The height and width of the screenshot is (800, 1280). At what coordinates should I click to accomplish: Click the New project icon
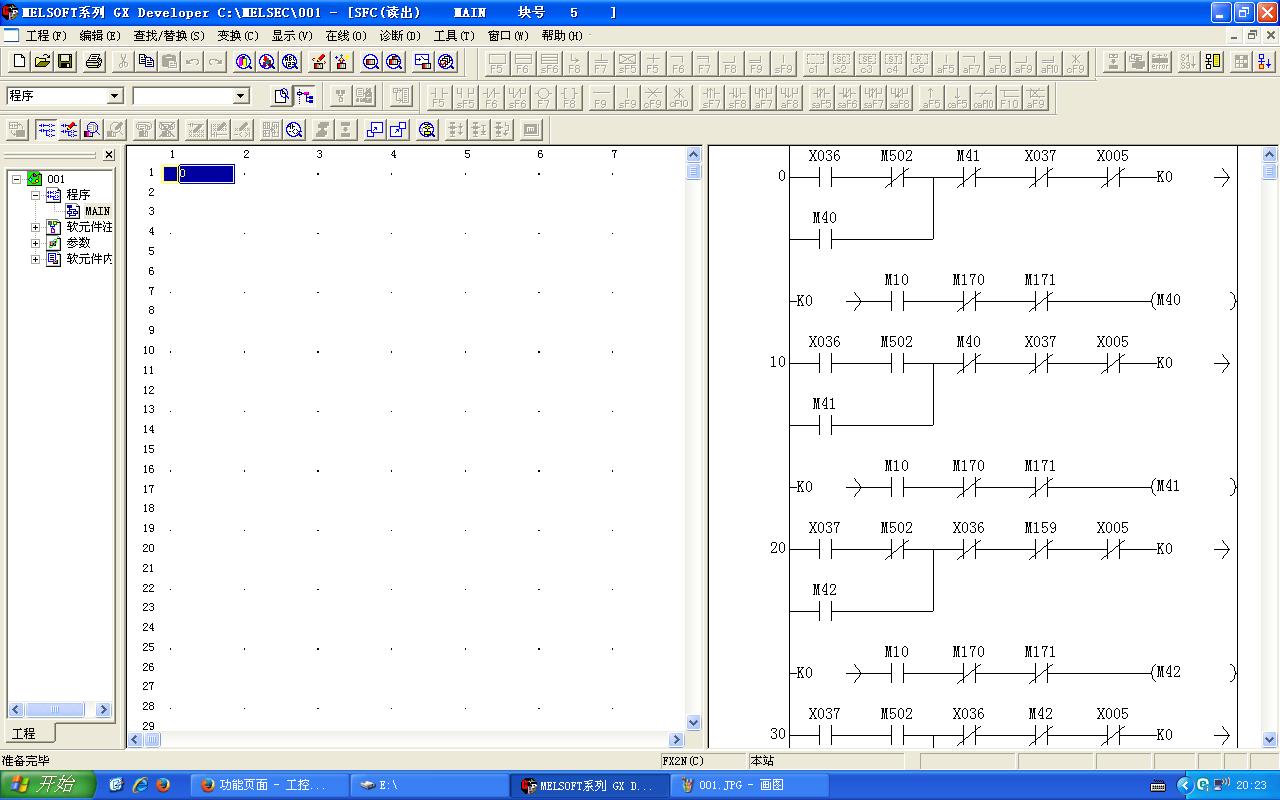(x=19, y=62)
